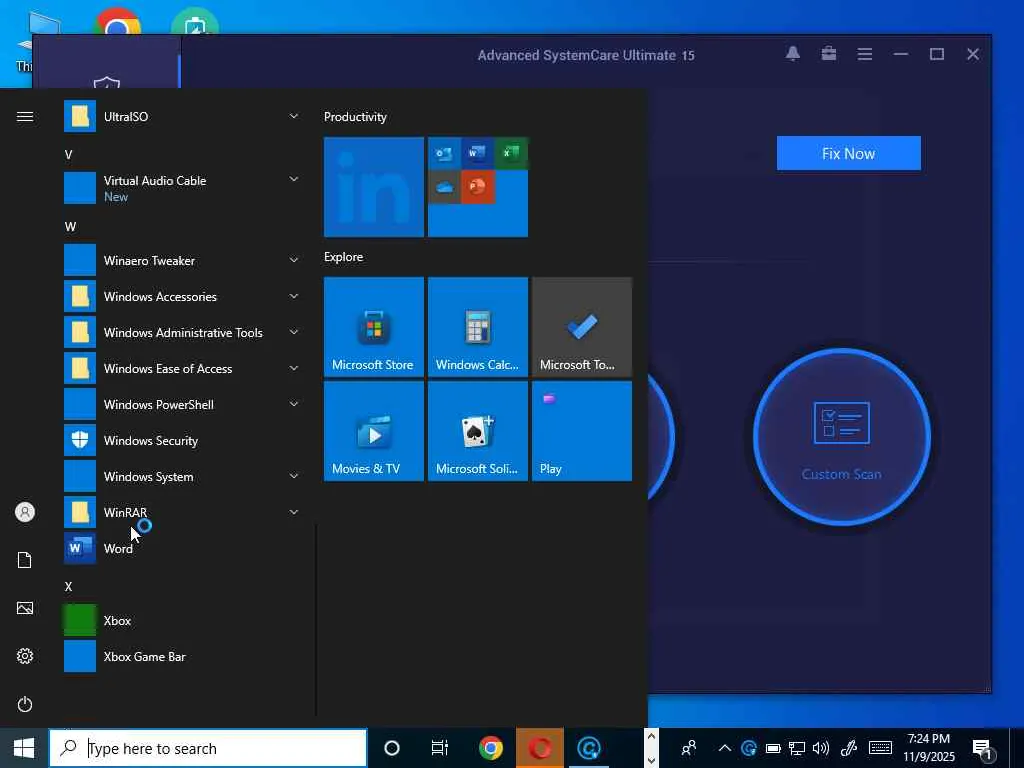Click the Productivity group header
Screen dimensions: 1024x768
pyautogui.click(x=355, y=117)
